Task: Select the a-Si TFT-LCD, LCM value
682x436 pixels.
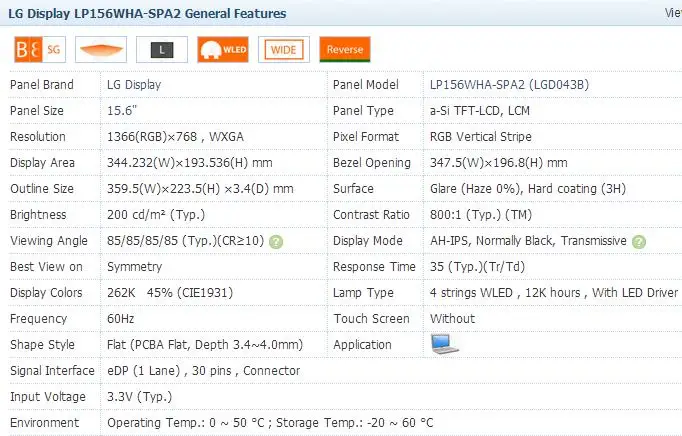Action: pyautogui.click(x=480, y=111)
